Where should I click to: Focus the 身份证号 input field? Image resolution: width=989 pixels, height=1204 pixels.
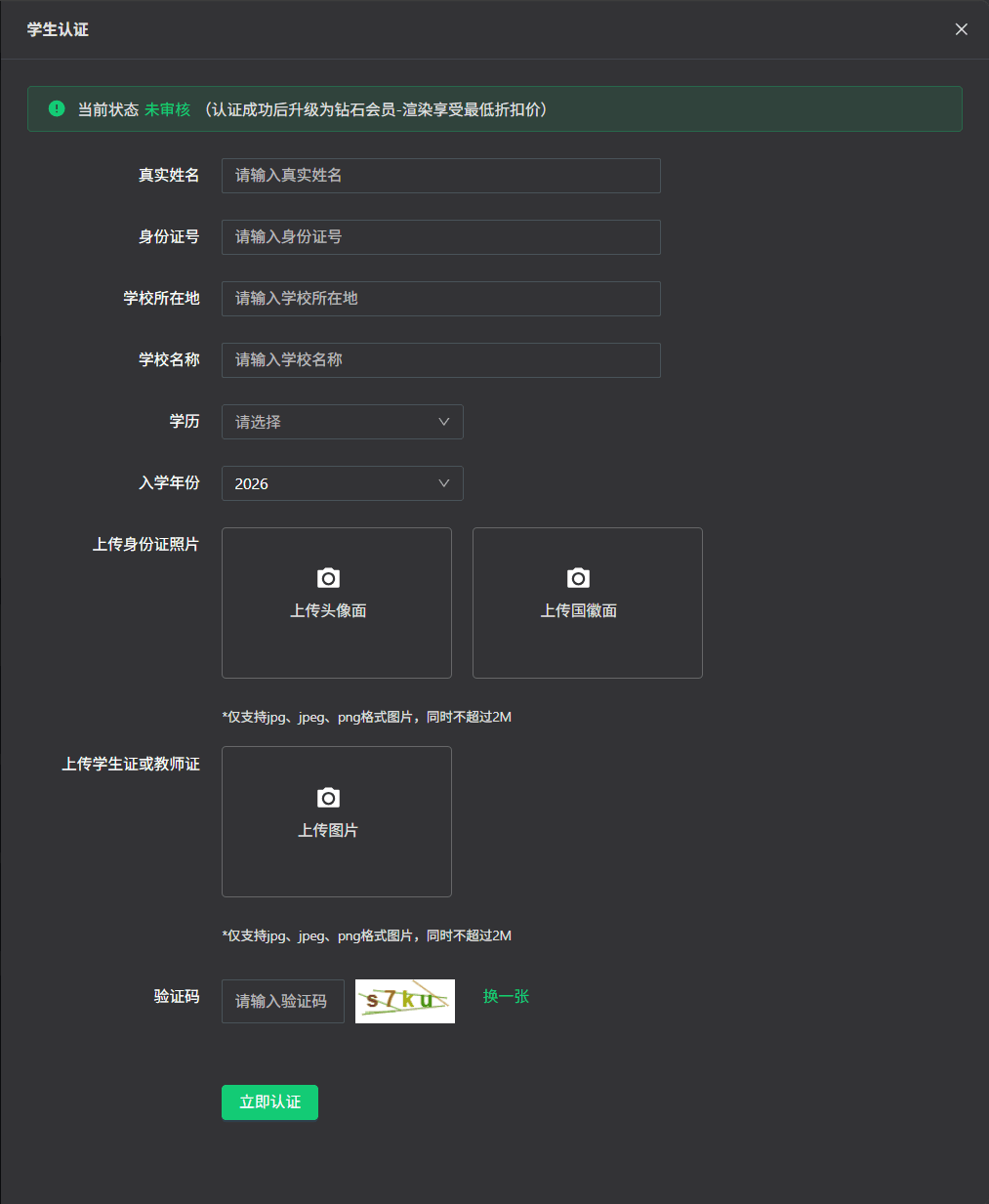(441, 237)
